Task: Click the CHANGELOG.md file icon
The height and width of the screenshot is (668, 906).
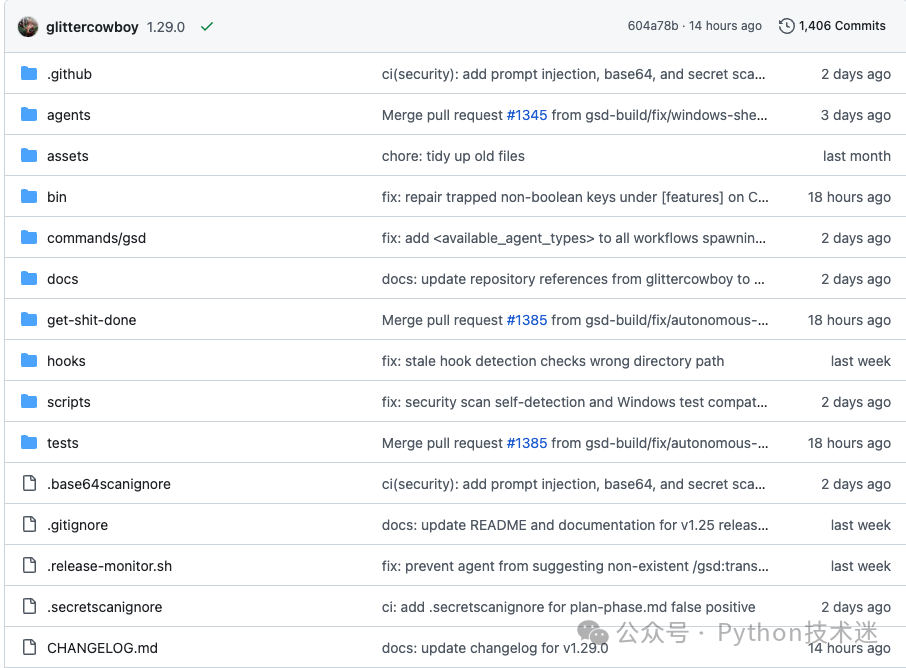Action: pyautogui.click(x=29, y=647)
